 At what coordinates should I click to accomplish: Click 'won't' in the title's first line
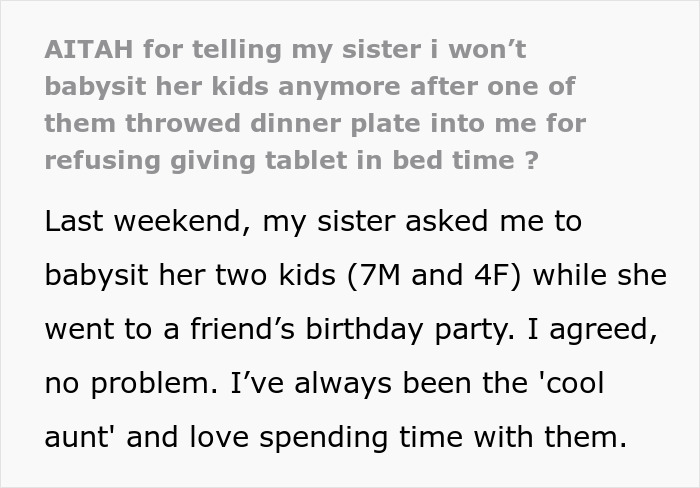[x=487, y=49]
